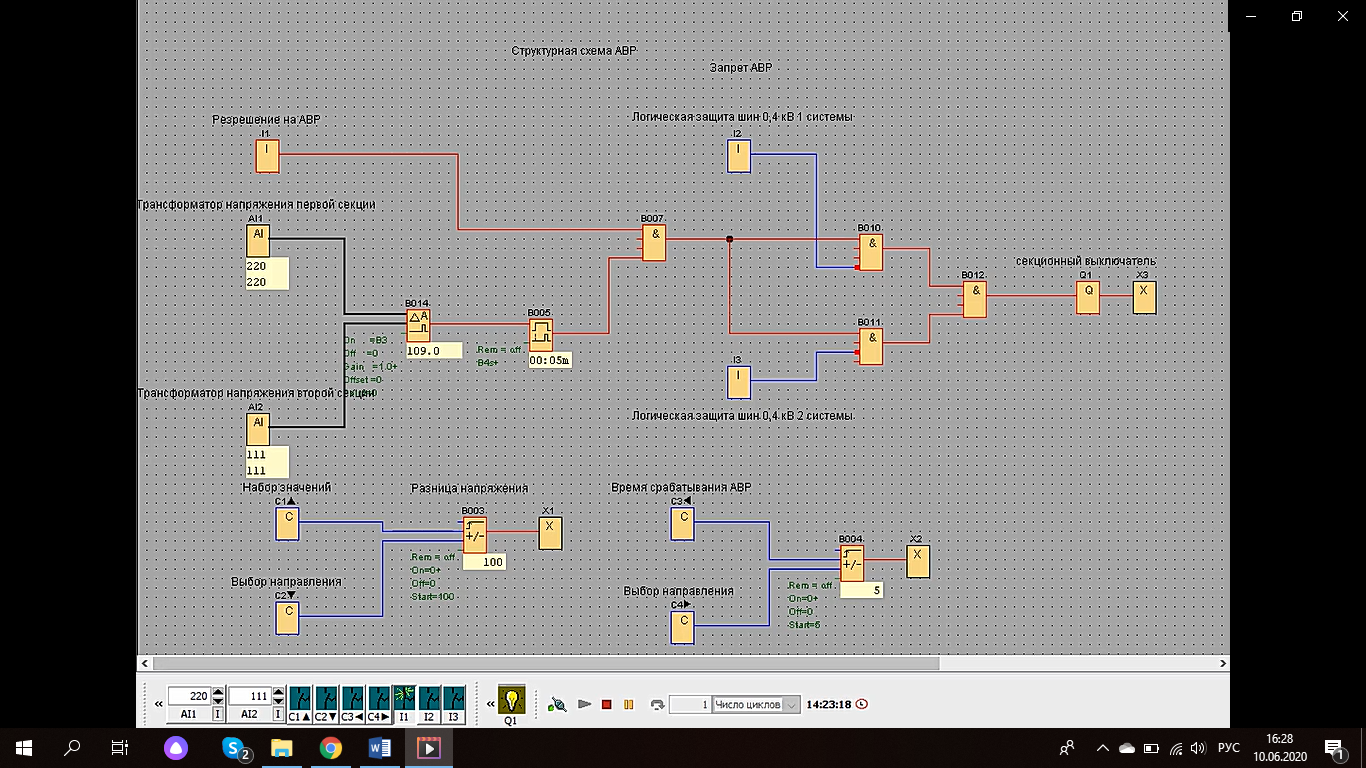
Task: Decrease the AI2 value with down arrow
Action: [278, 701]
